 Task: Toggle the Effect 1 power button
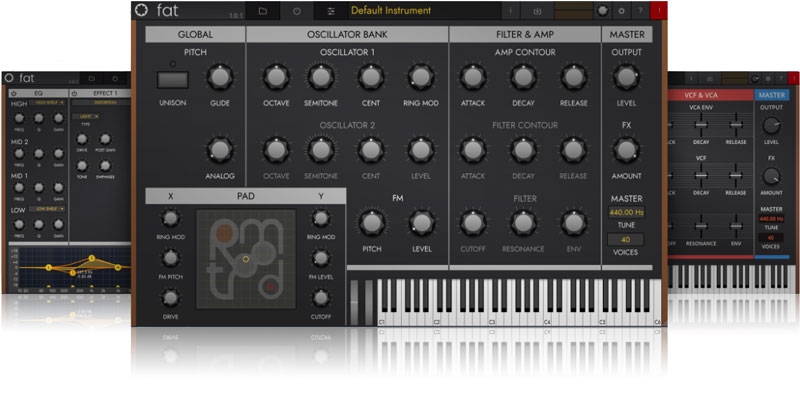[x=73, y=93]
